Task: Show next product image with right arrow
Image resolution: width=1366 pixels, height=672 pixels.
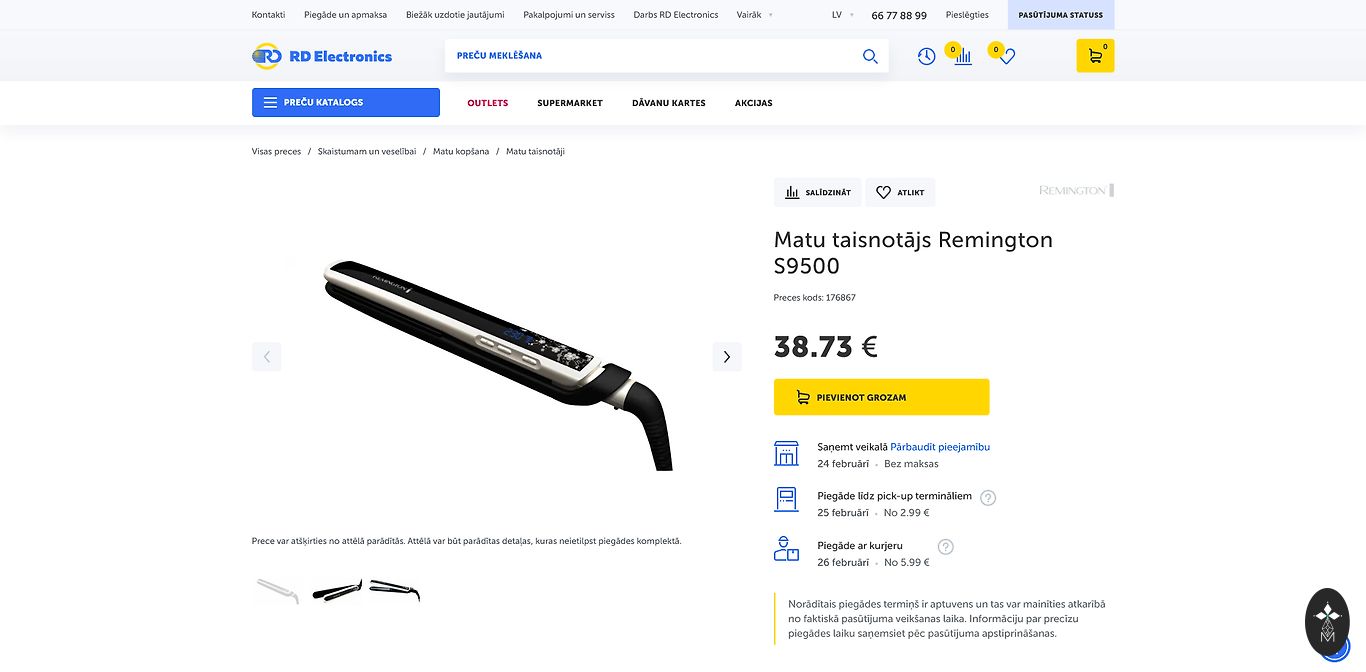Action: click(x=727, y=357)
